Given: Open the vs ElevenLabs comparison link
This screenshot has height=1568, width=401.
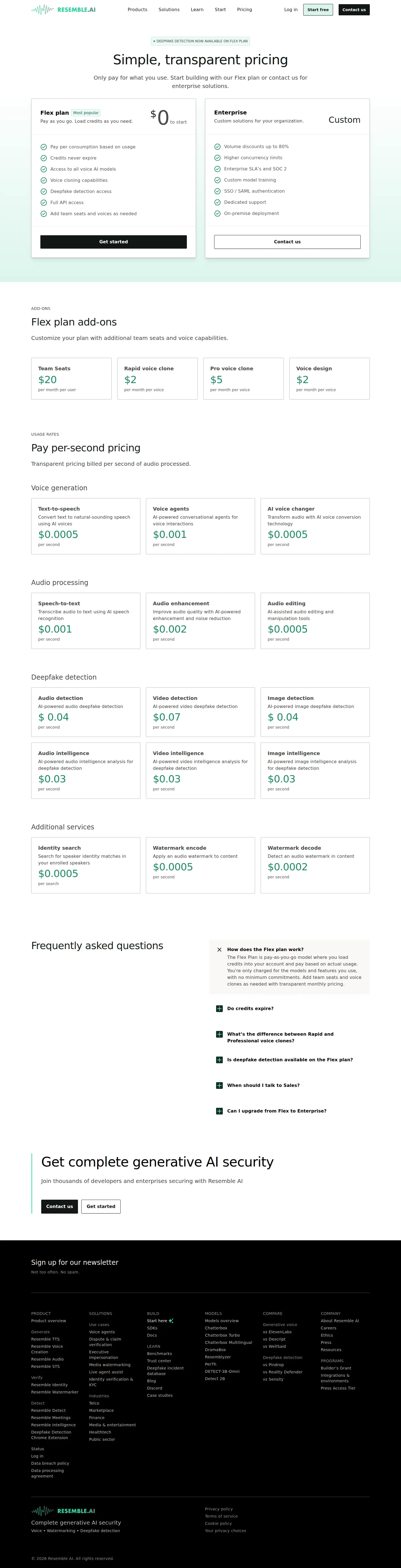Looking at the screenshot, I should 277,1332.
